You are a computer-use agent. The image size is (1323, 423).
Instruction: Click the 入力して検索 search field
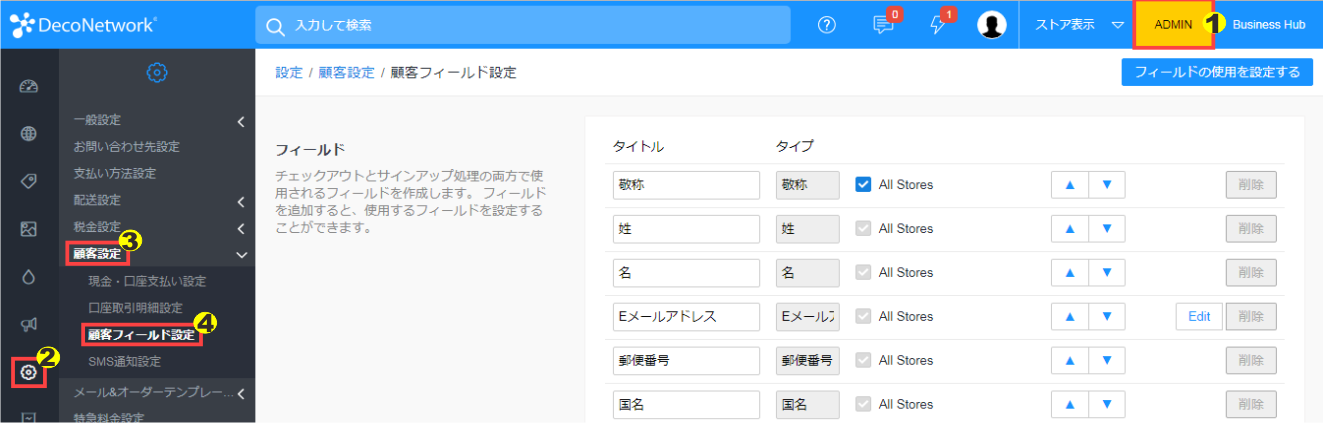[x=523, y=25]
